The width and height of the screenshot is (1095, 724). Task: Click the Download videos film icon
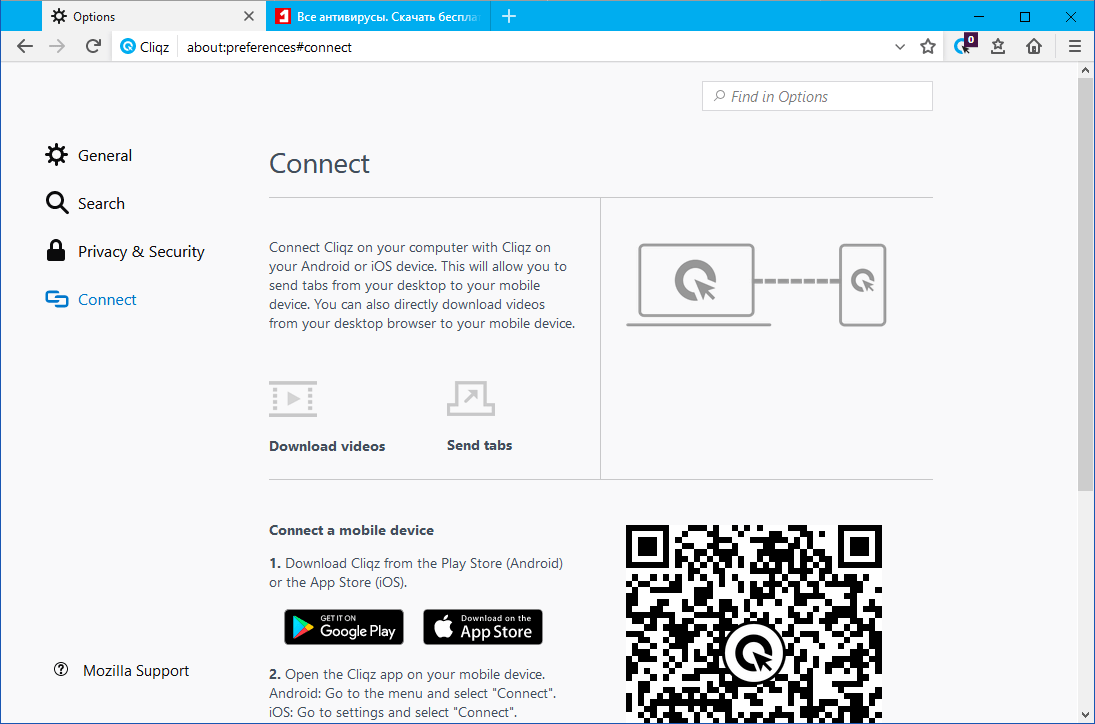(293, 399)
